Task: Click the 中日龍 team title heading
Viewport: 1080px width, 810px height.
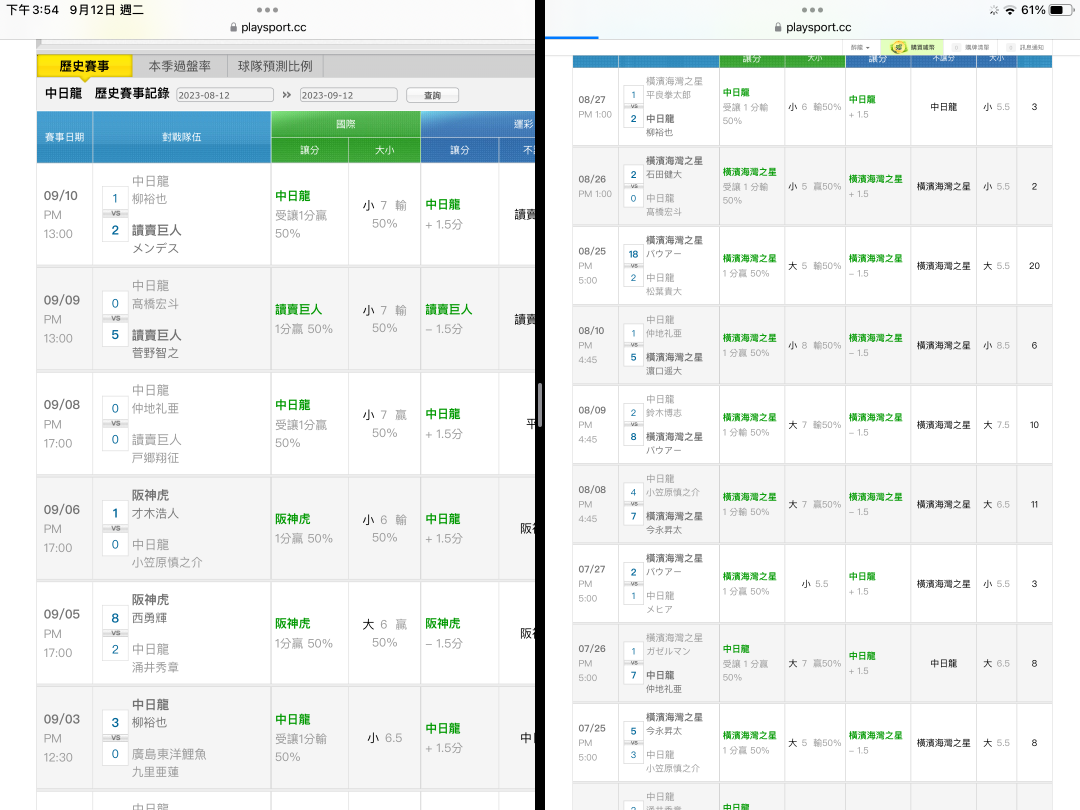Action: coord(63,94)
